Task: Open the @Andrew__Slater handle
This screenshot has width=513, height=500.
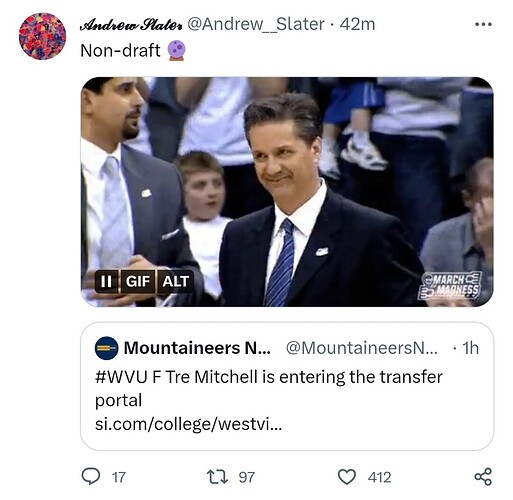Action: tap(256, 24)
